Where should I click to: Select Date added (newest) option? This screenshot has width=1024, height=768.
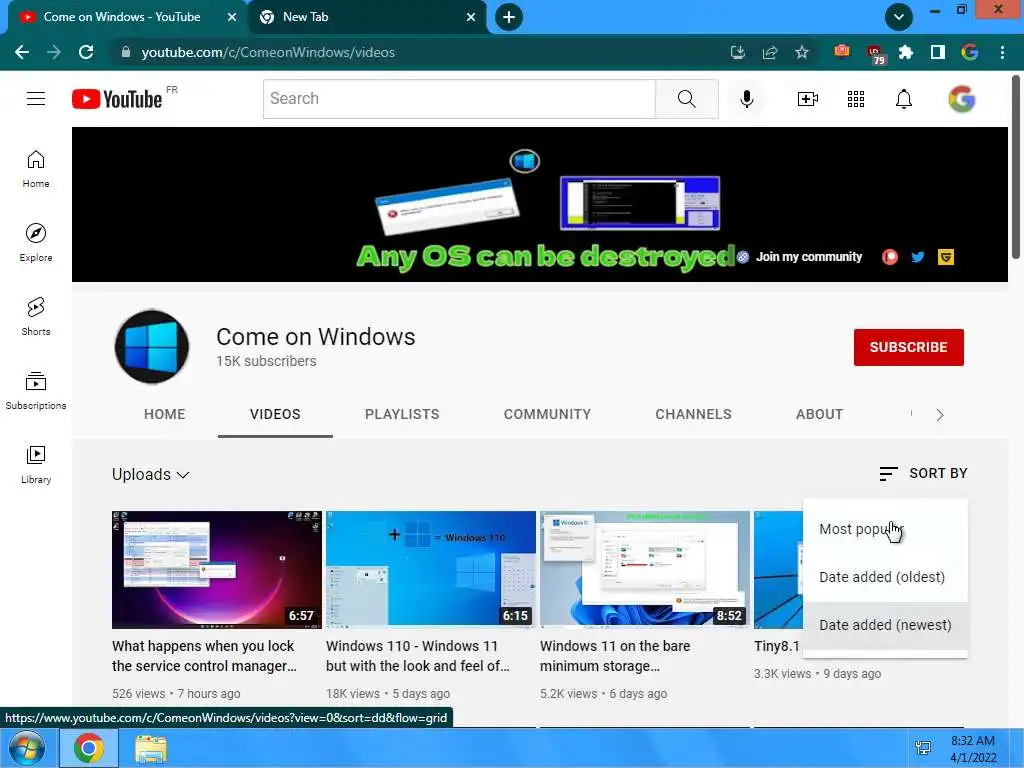[886, 625]
